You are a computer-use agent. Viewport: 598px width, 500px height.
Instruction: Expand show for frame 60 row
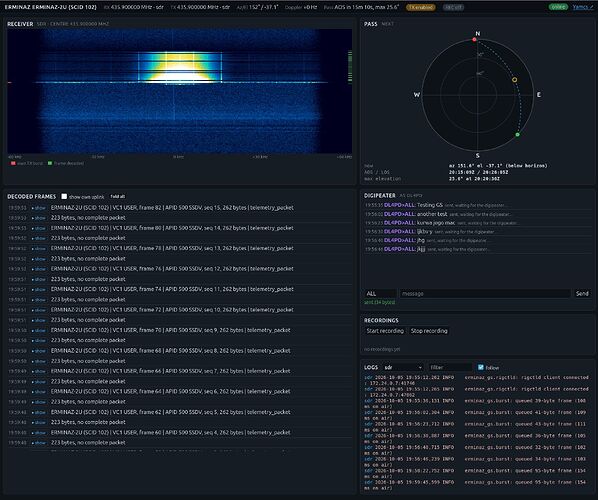[x=39, y=432]
